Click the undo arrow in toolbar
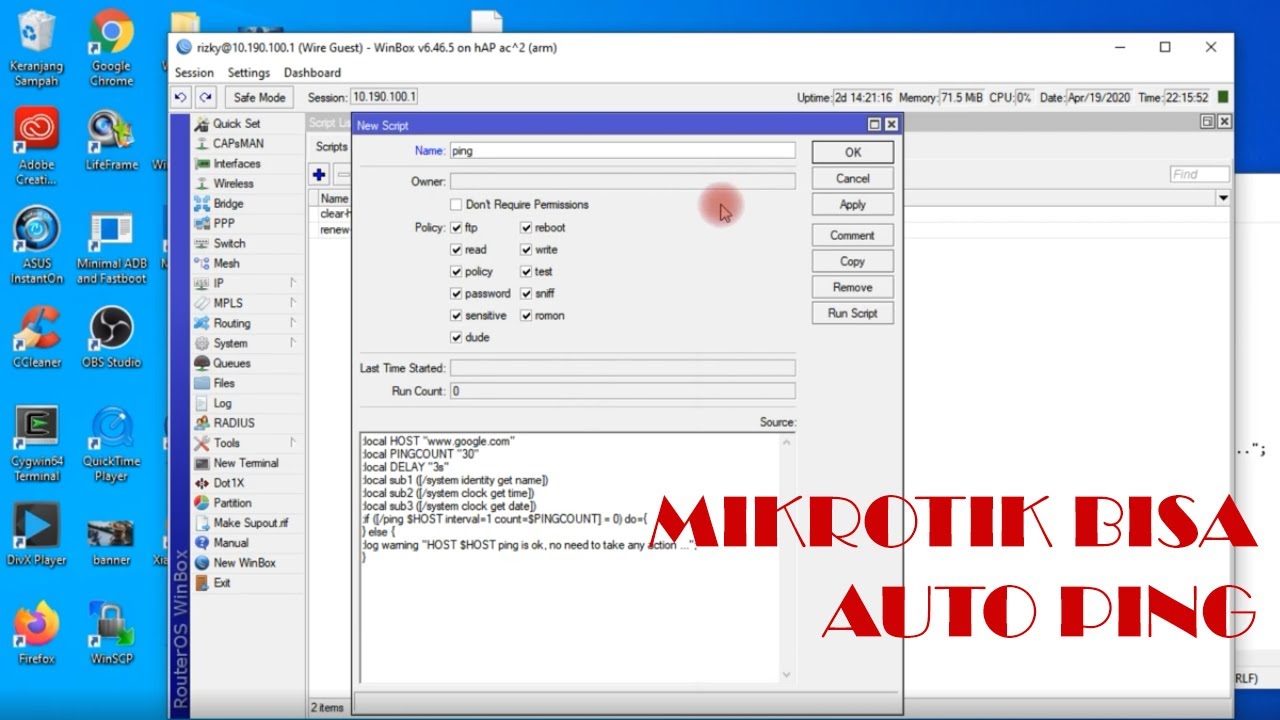This screenshot has height=720, width=1280. click(181, 97)
